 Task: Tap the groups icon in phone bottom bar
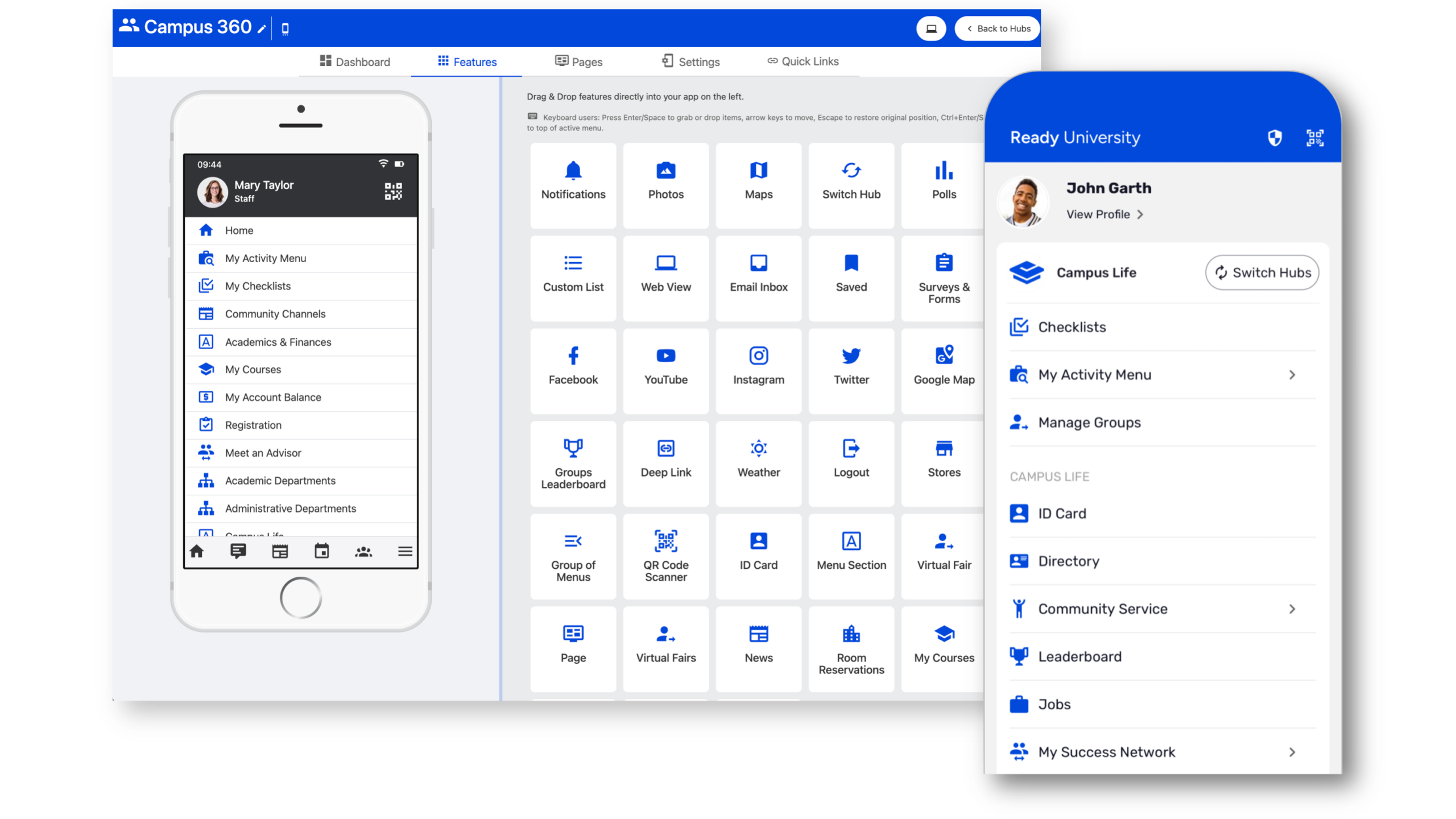tap(363, 551)
